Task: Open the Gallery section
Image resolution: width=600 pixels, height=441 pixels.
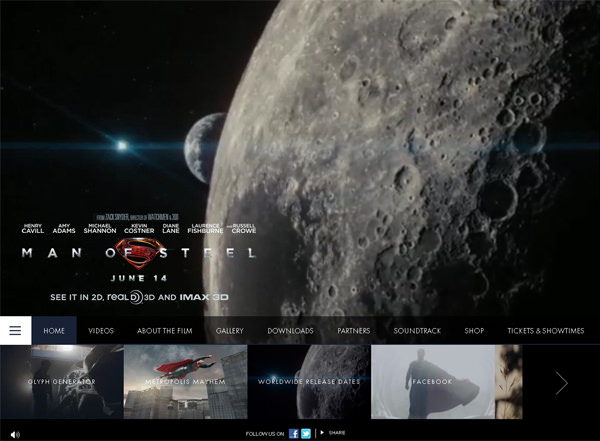Action: pyautogui.click(x=230, y=331)
